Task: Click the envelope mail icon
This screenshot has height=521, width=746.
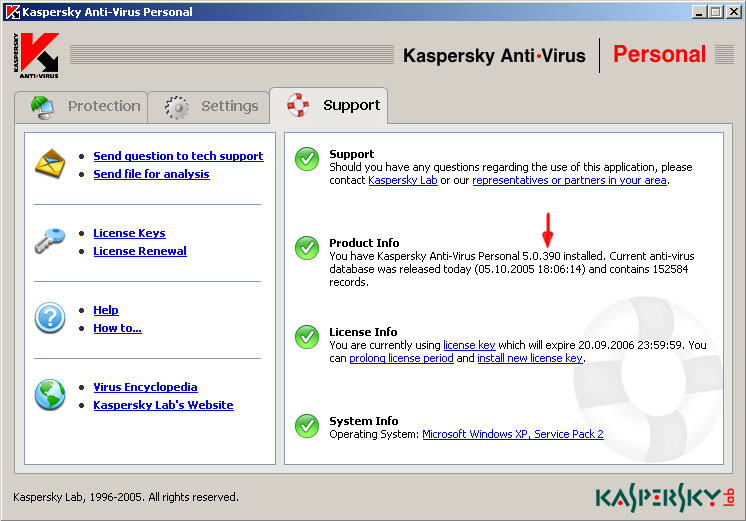Action: point(50,164)
